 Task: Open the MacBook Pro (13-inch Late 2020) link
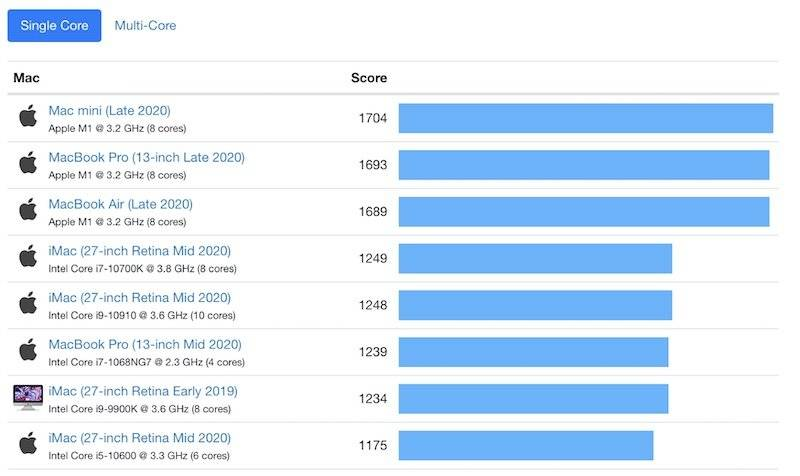coord(146,157)
